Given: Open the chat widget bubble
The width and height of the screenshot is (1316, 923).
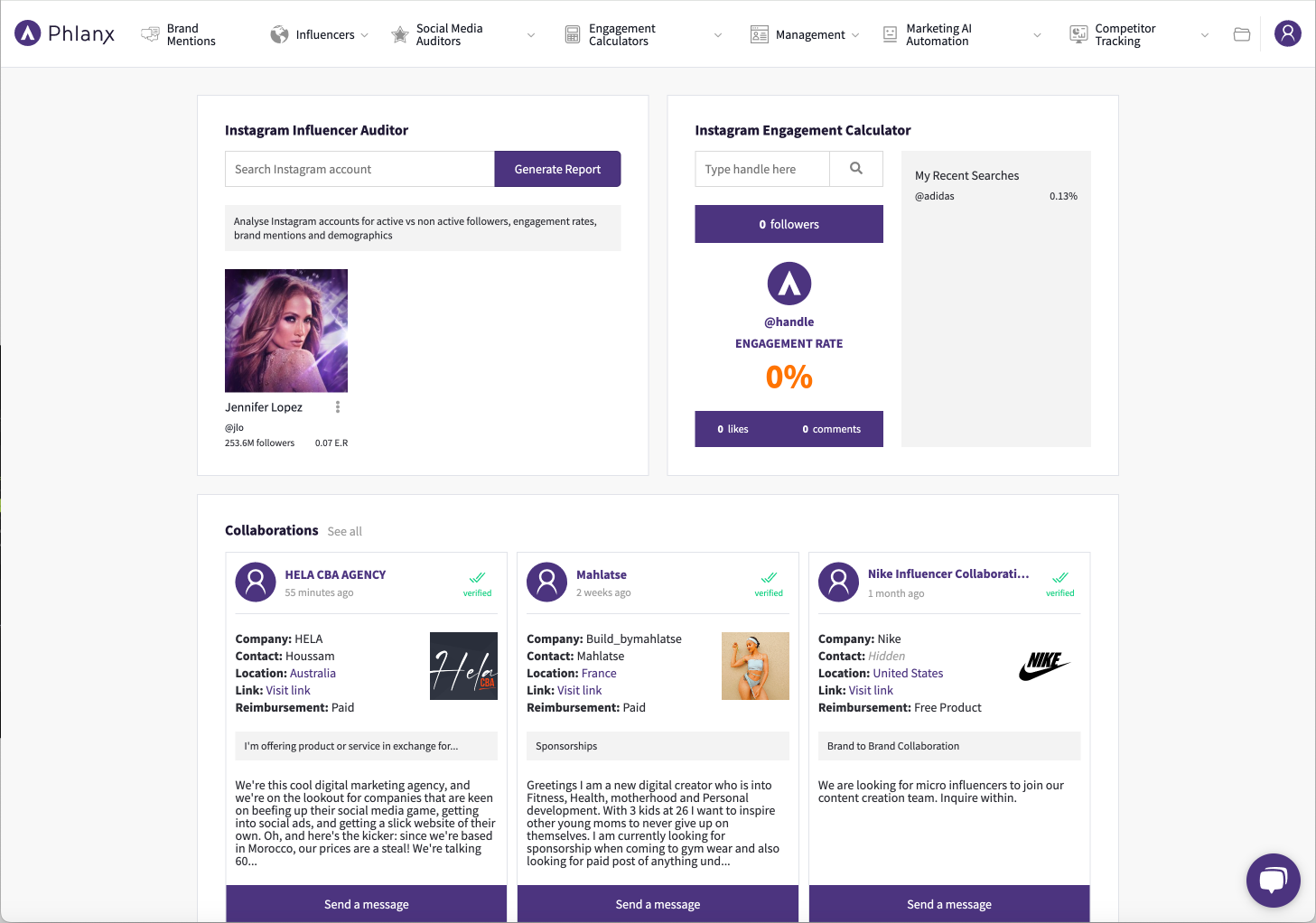Looking at the screenshot, I should click(1273, 881).
